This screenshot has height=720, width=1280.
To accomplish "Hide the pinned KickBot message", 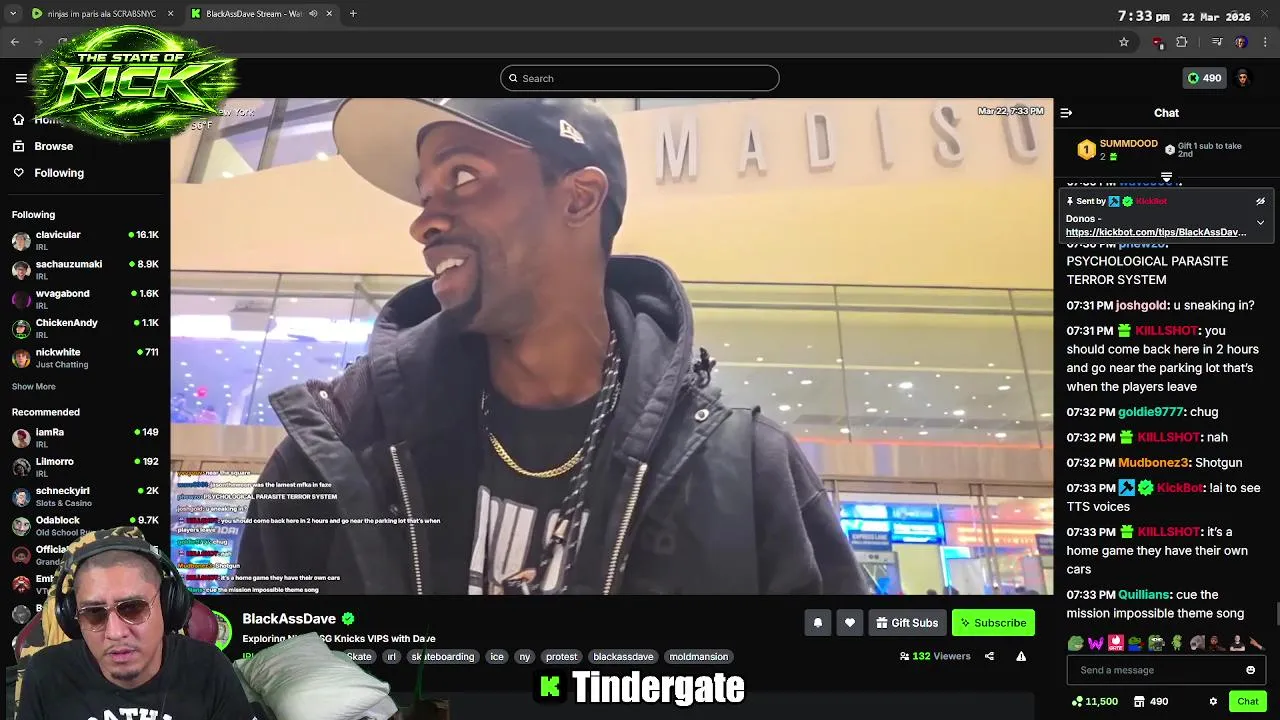I will click(x=1260, y=201).
